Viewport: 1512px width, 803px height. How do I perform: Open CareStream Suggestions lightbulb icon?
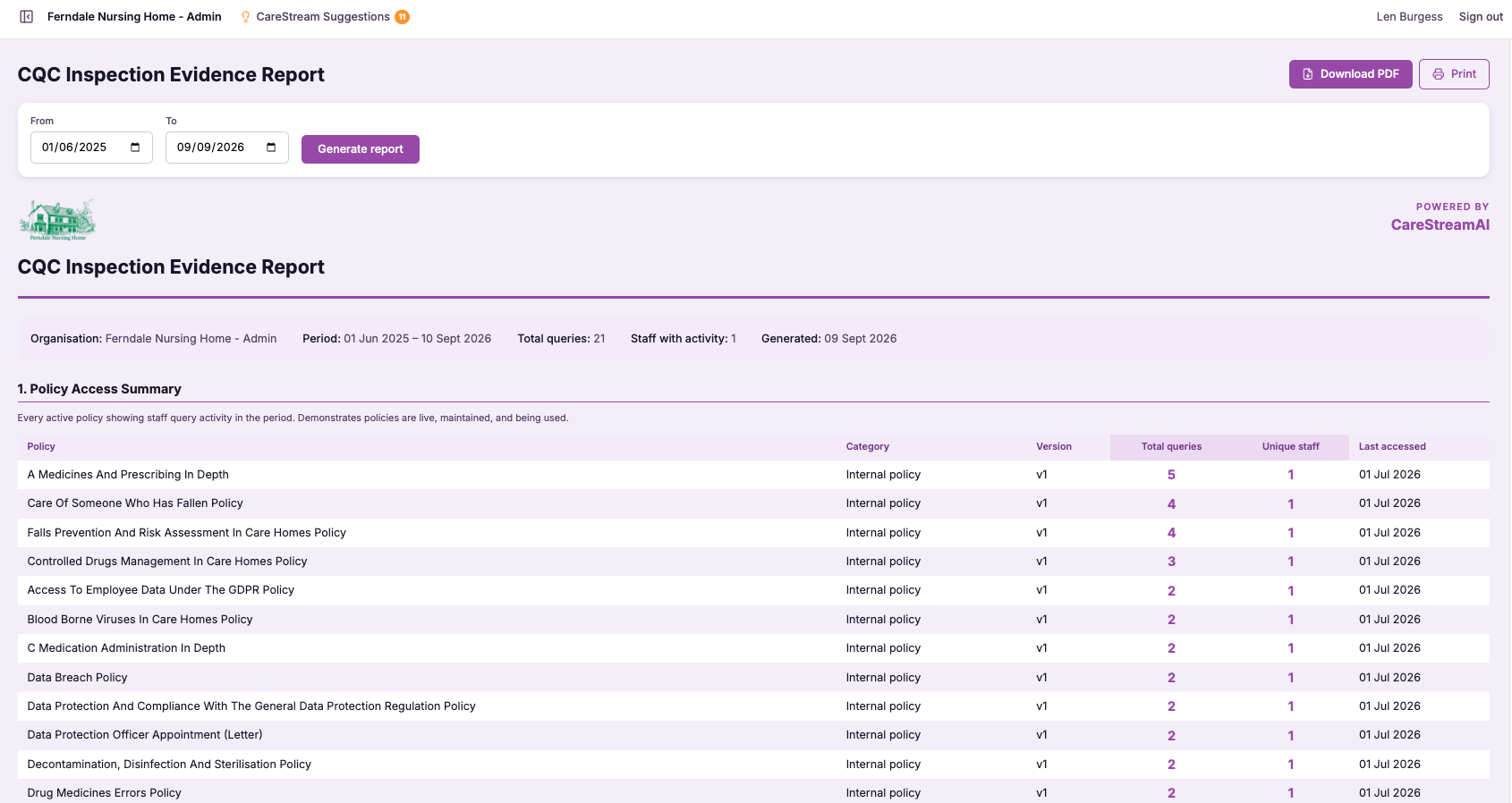click(x=245, y=17)
